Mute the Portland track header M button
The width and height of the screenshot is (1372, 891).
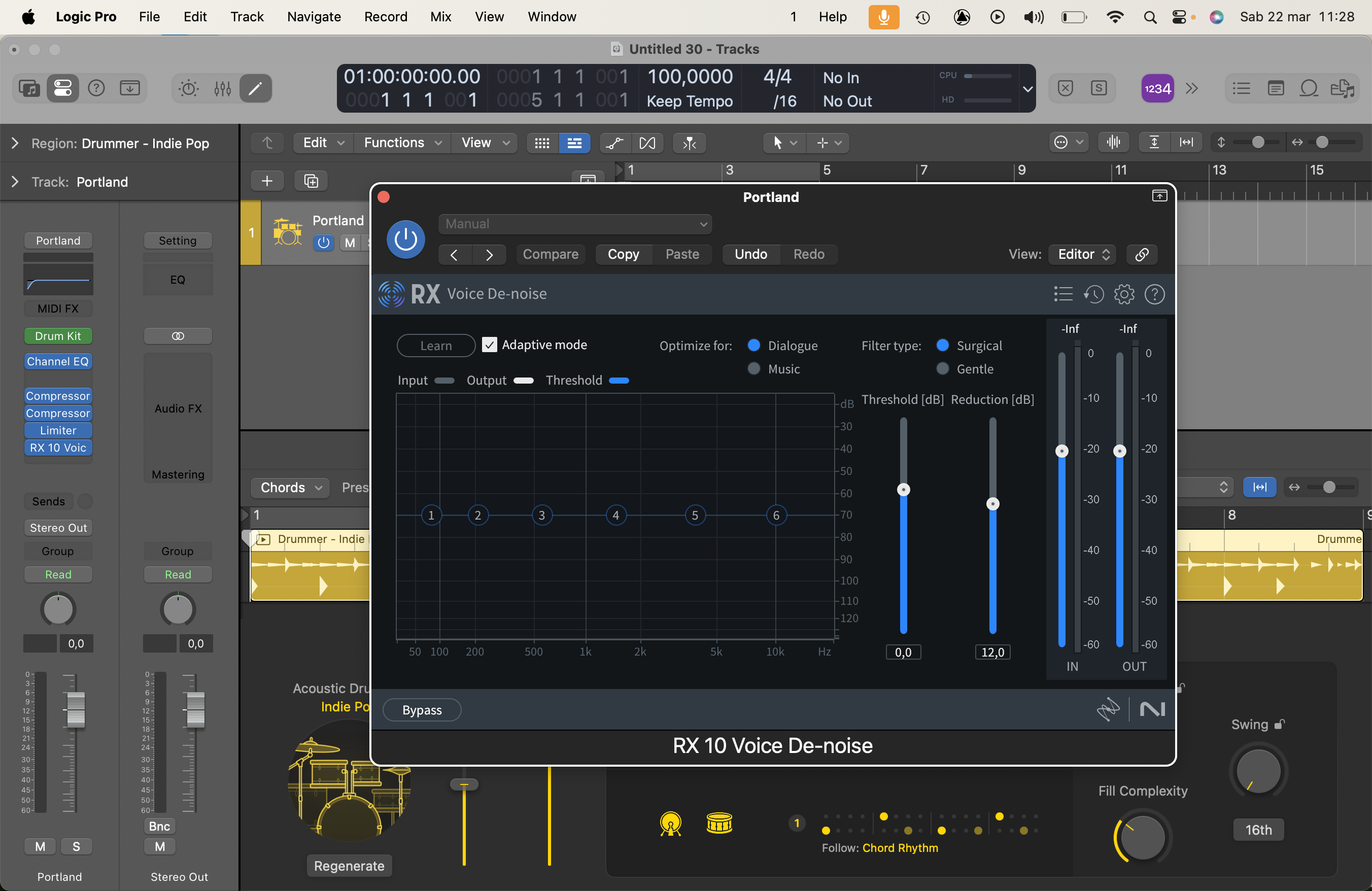click(349, 243)
